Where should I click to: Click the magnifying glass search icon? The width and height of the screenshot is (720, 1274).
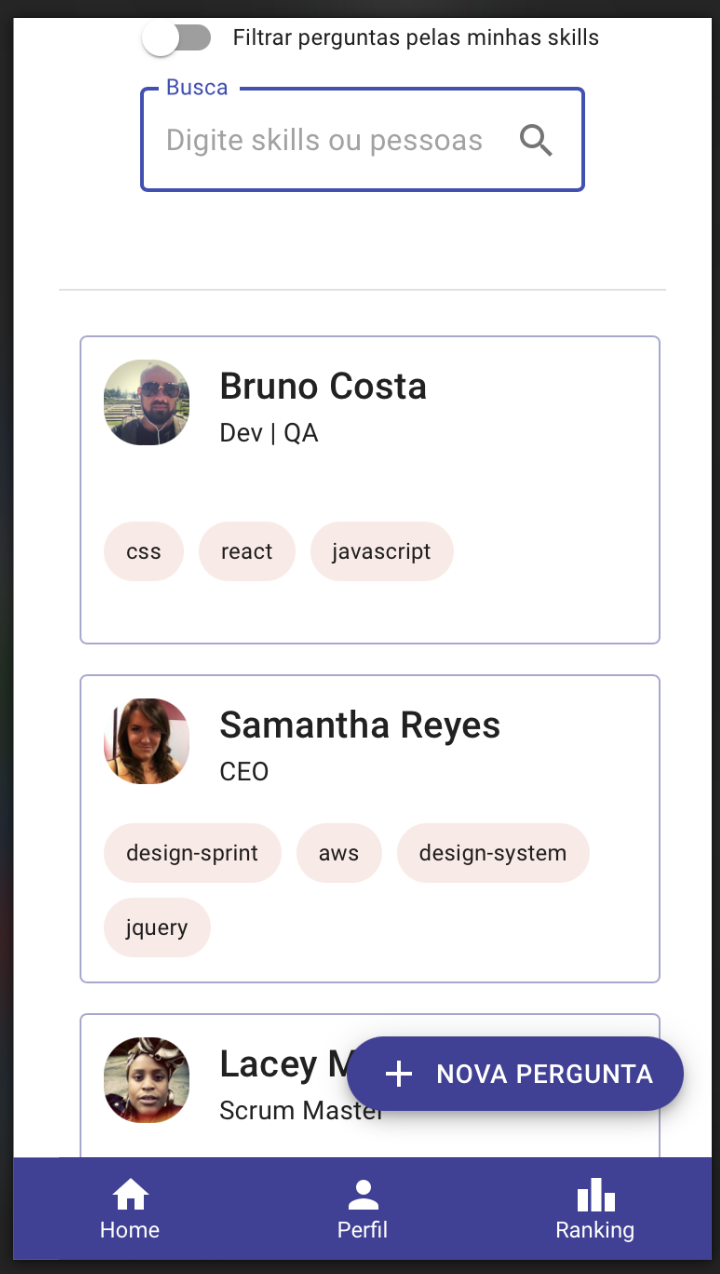point(536,141)
